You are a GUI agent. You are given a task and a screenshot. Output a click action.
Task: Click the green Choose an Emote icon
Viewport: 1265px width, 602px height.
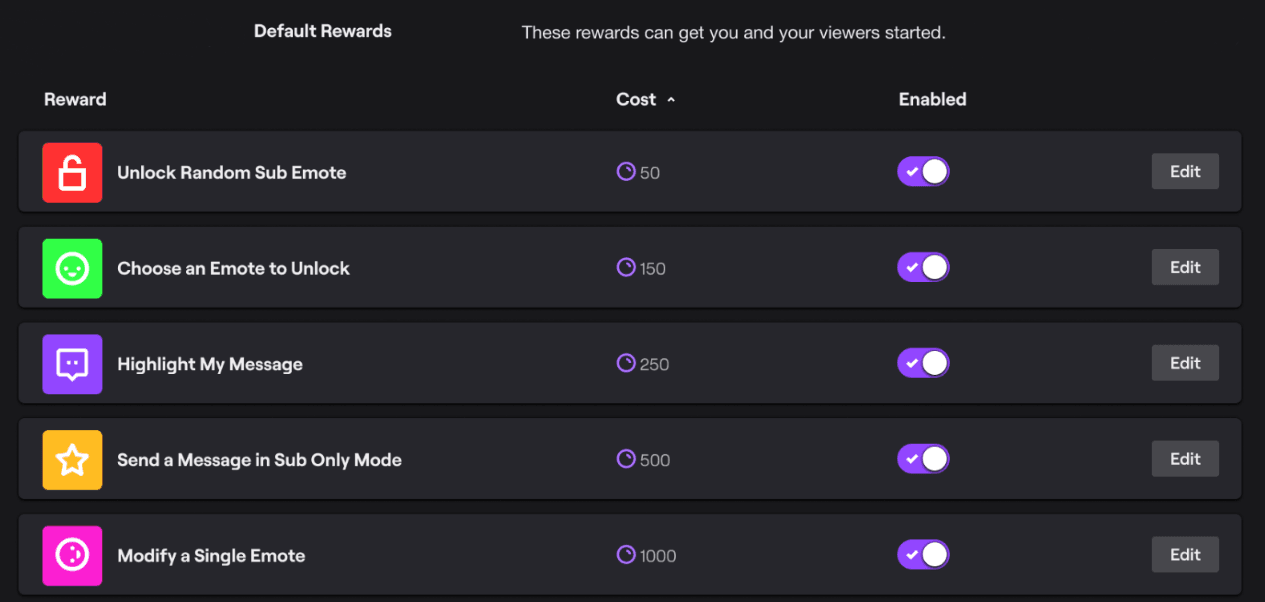click(x=72, y=268)
